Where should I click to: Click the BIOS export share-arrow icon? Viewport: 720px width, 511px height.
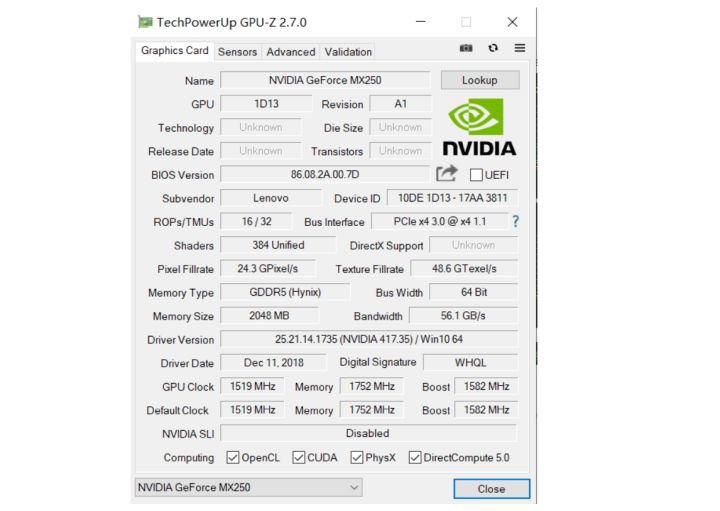click(x=447, y=174)
